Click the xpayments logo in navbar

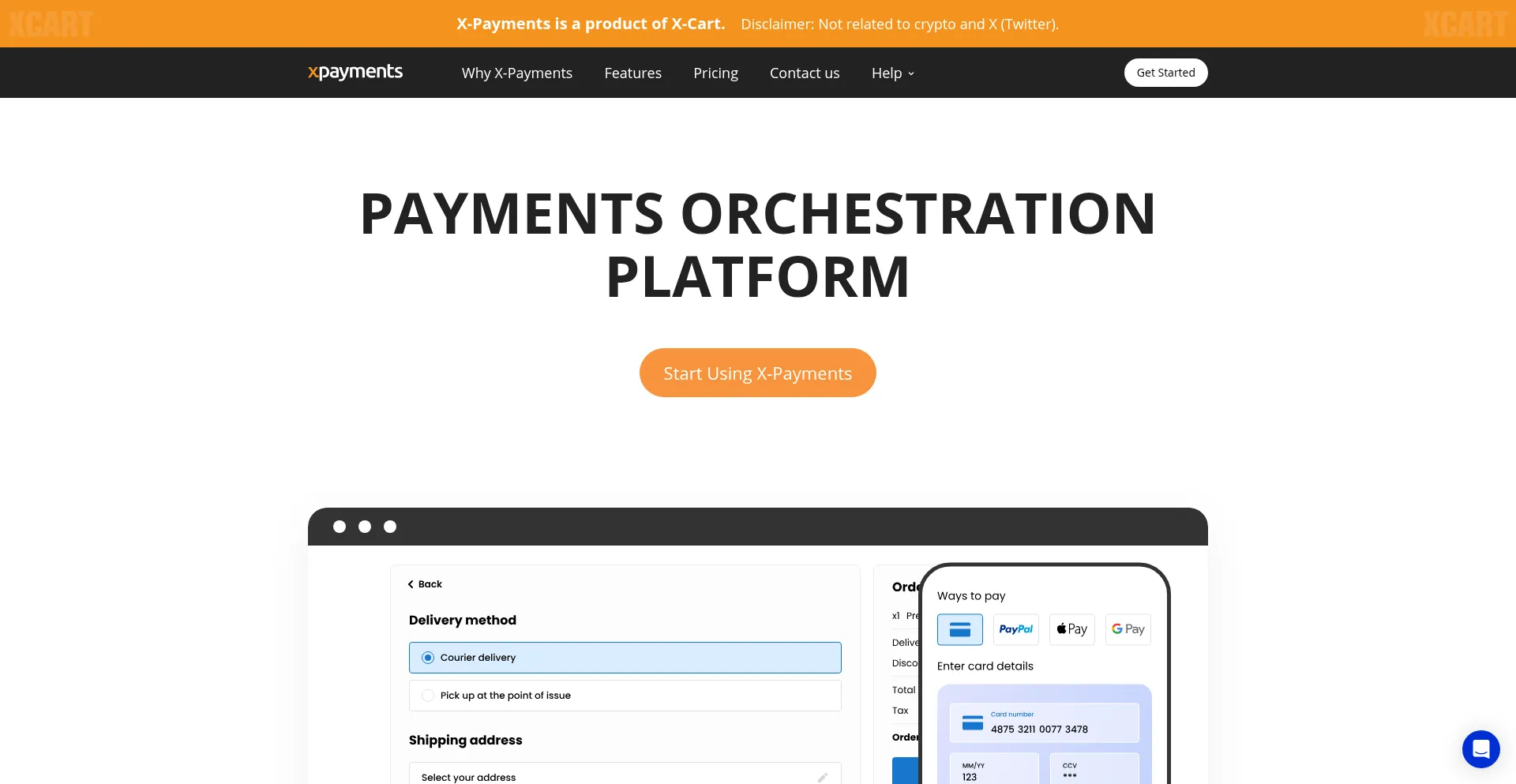click(x=355, y=73)
